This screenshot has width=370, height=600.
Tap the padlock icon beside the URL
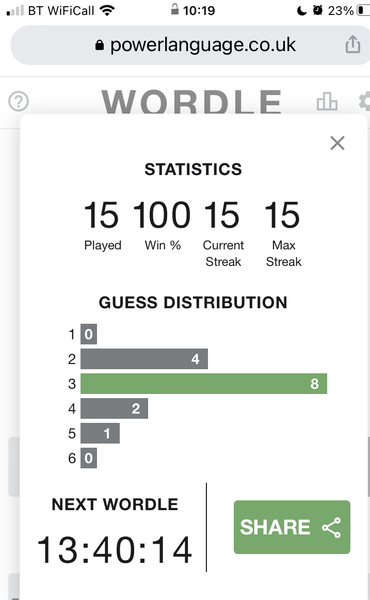click(x=99, y=45)
